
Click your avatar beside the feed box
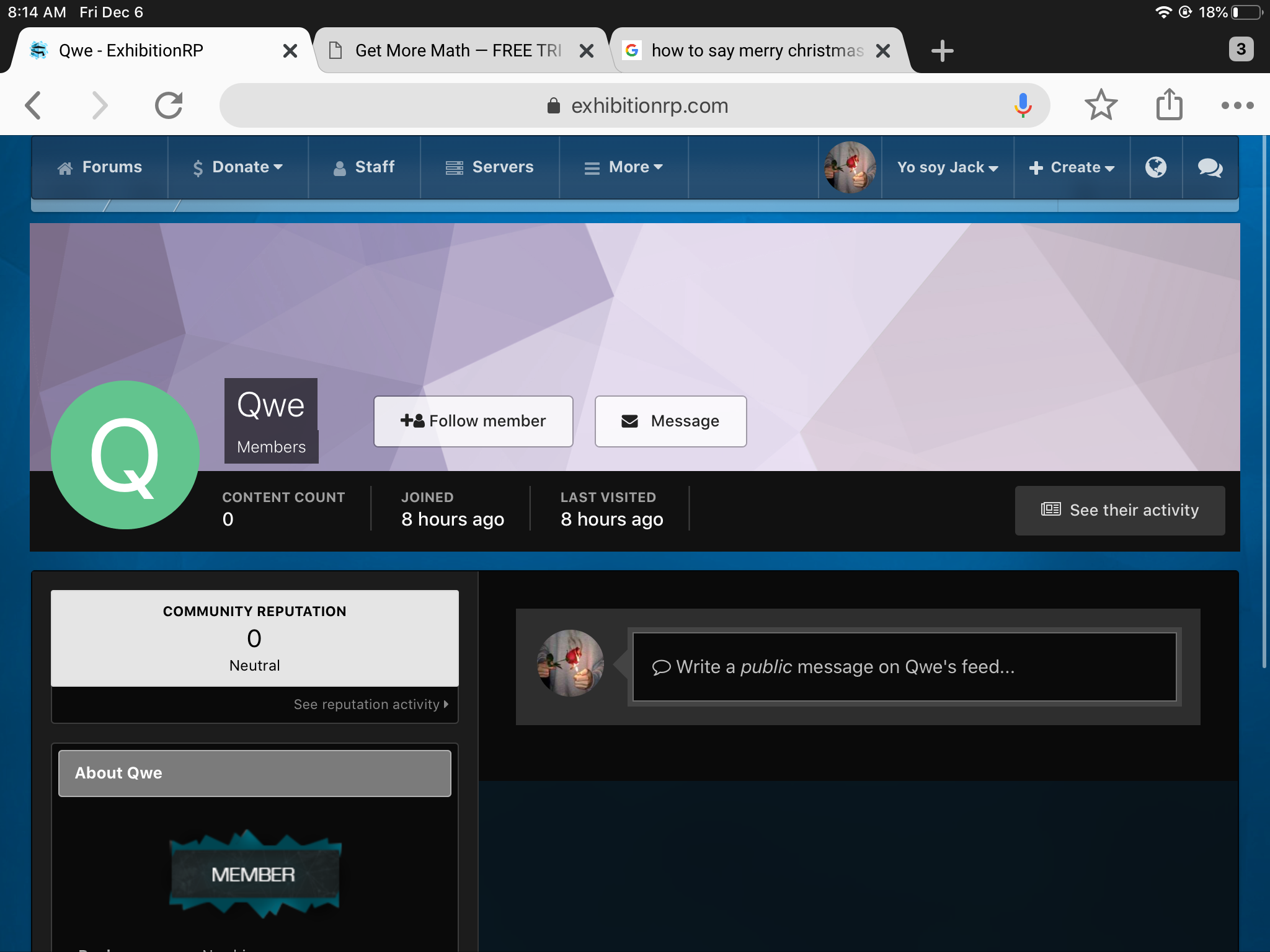571,663
